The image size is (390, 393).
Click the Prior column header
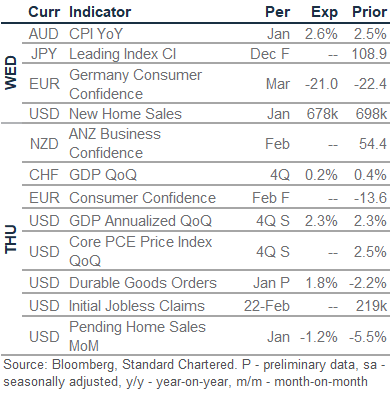369,12
